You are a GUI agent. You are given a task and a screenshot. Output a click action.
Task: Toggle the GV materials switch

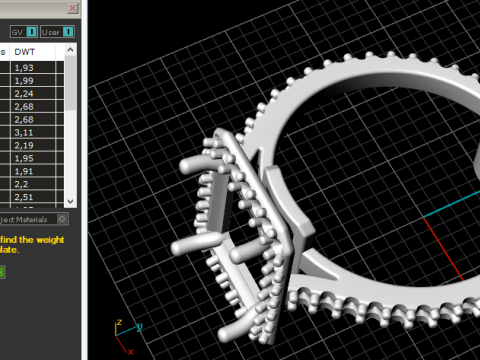tap(24, 32)
